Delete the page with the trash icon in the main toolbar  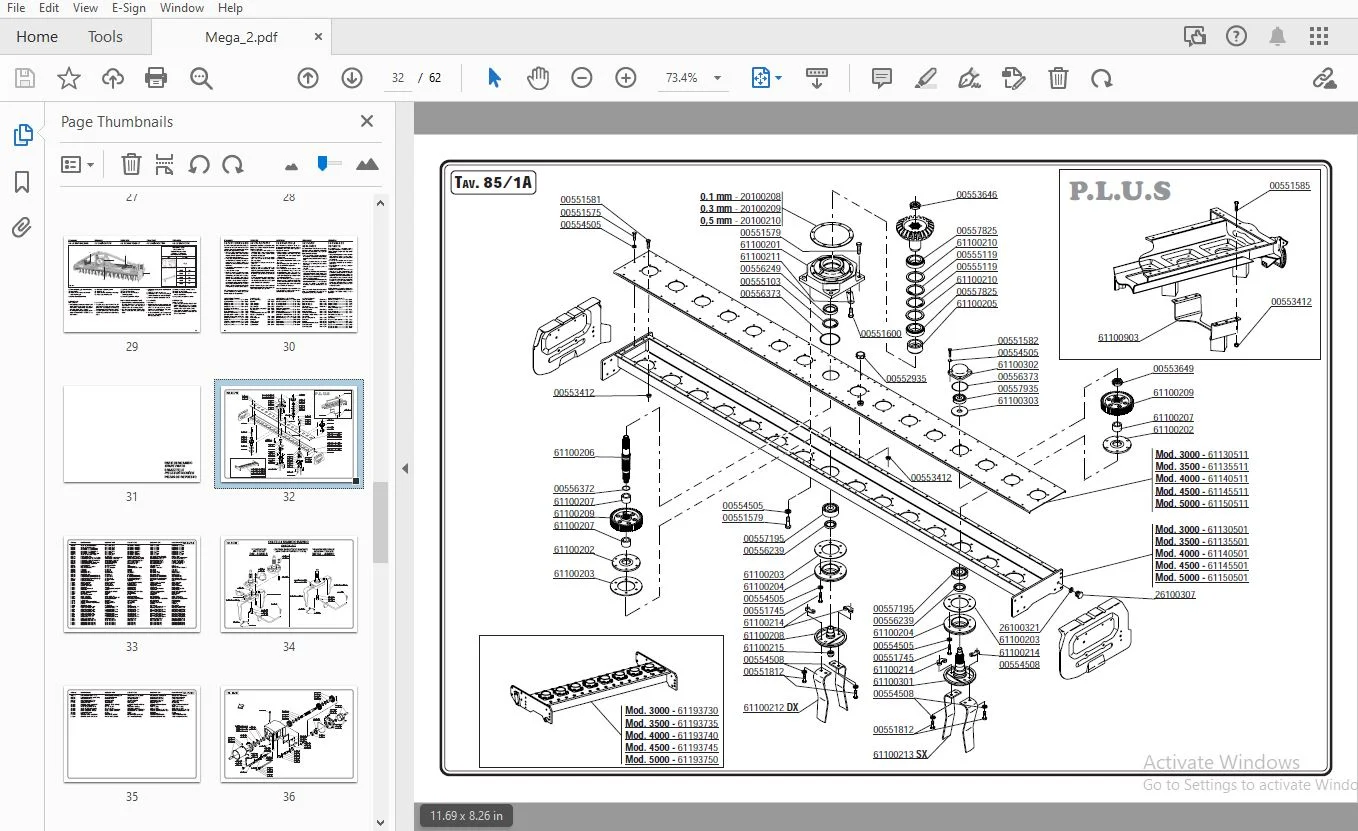1058,78
